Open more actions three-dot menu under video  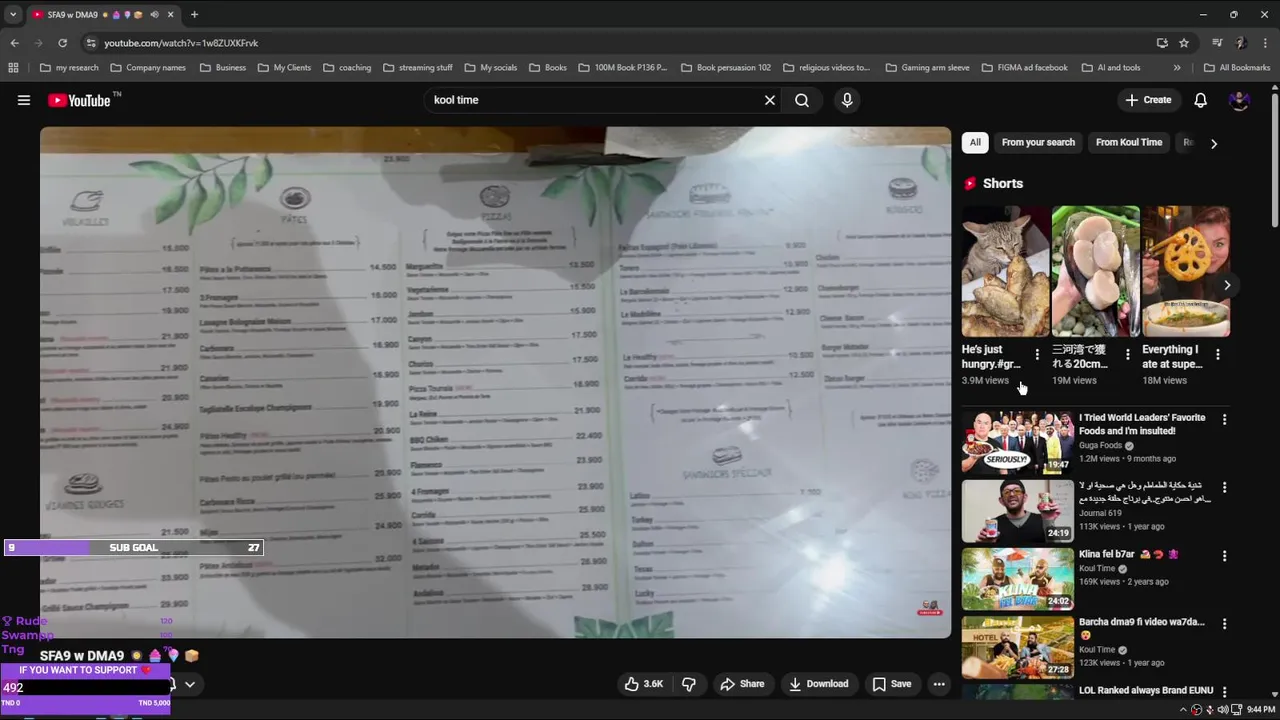[x=939, y=684]
